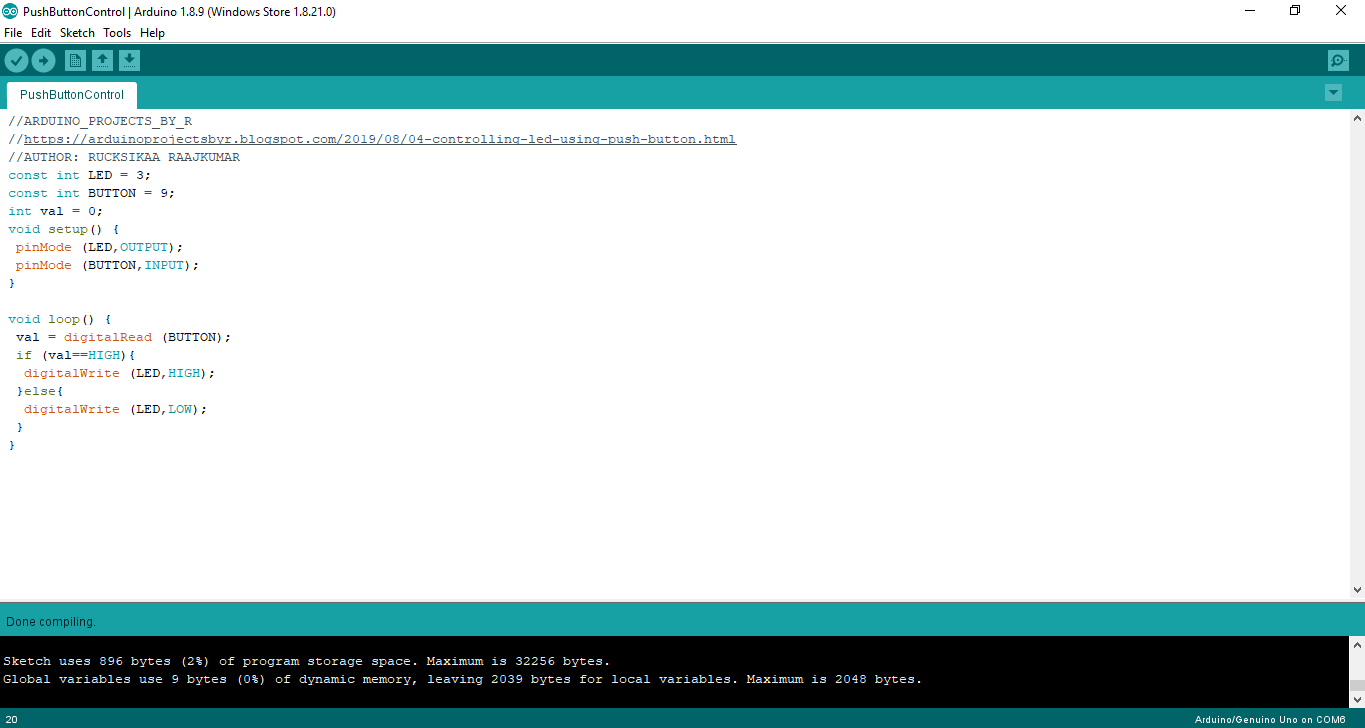Click the 'void loop() {' line
1365x728 pixels.
click(60, 319)
